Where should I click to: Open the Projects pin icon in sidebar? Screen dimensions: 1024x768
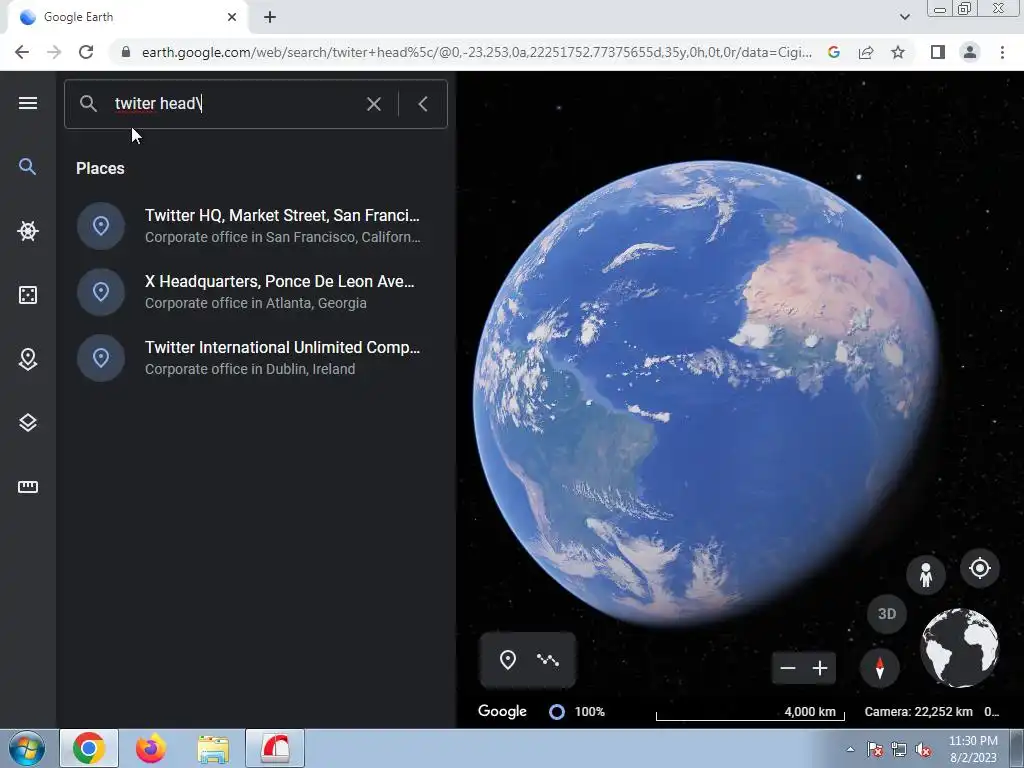coord(27,359)
